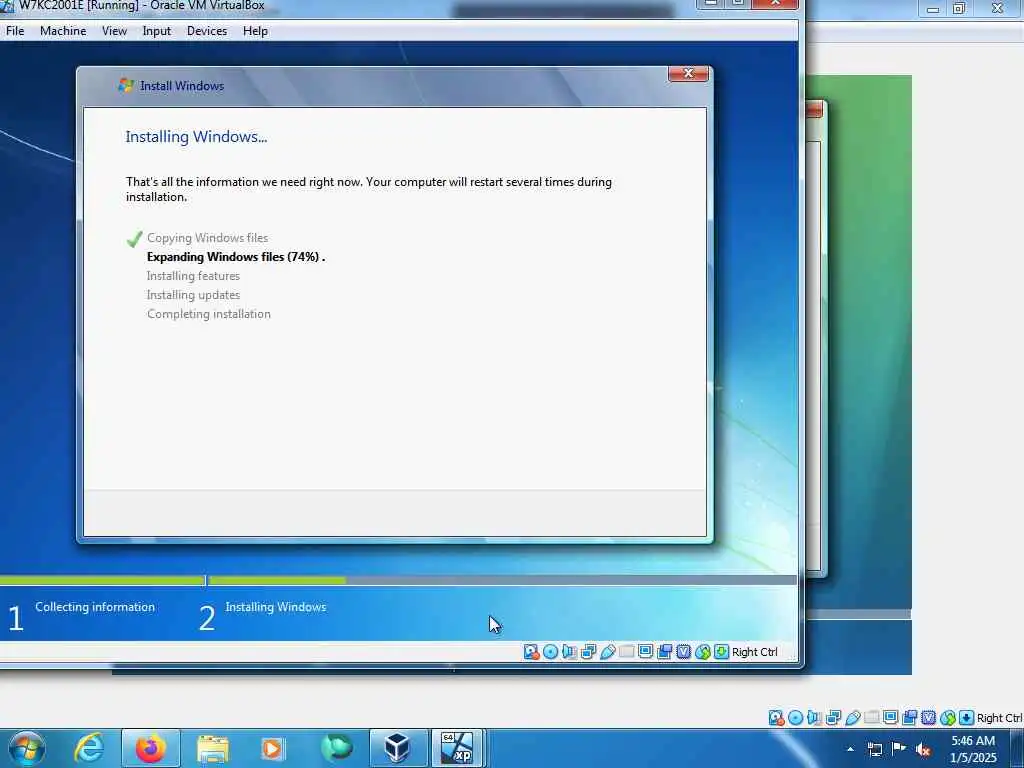Click USB devices icon in W7KC2001E status bar
The image size is (1024, 768).
(607, 652)
